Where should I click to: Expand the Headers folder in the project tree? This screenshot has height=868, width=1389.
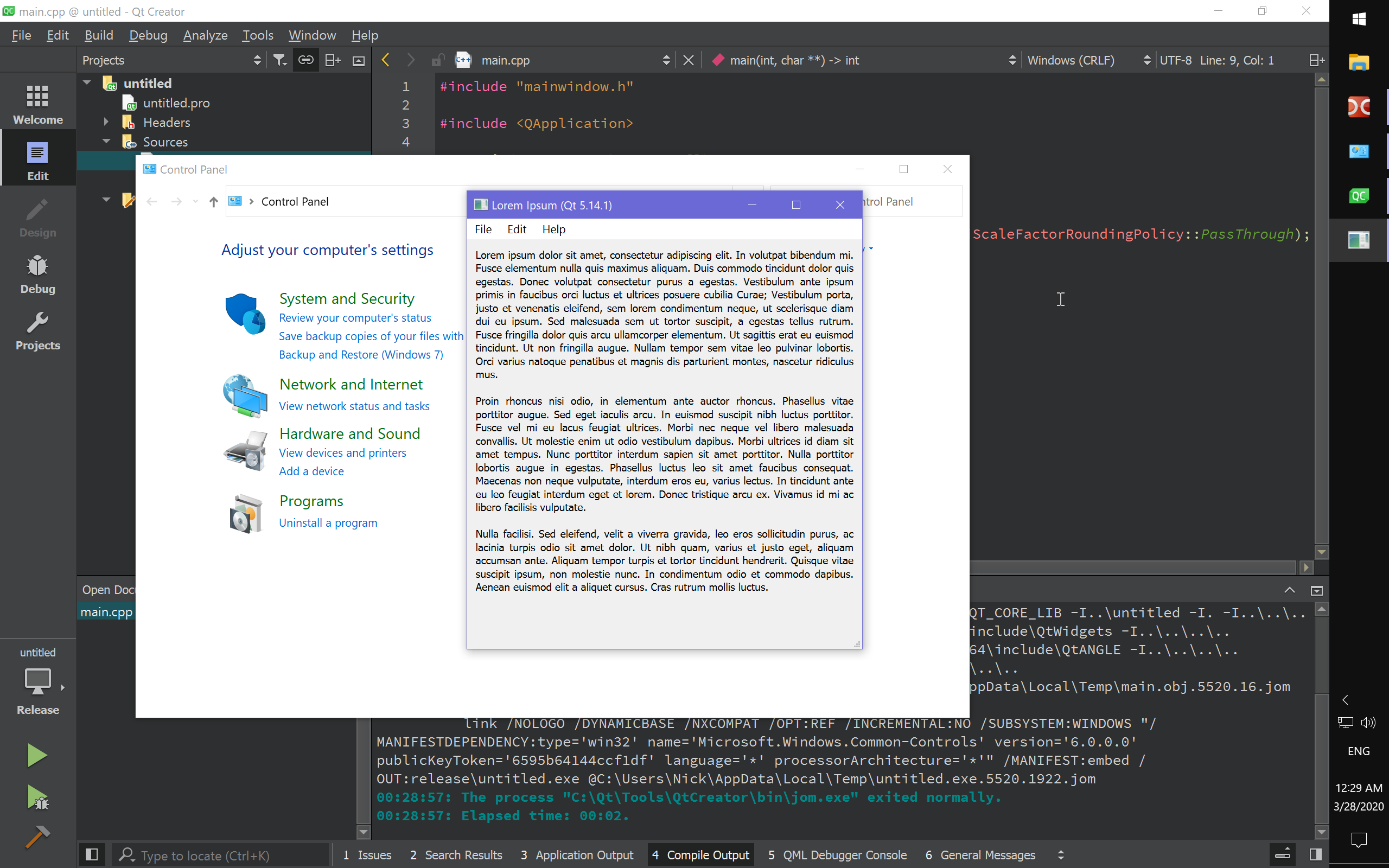pyautogui.click(x=106, y=122)
